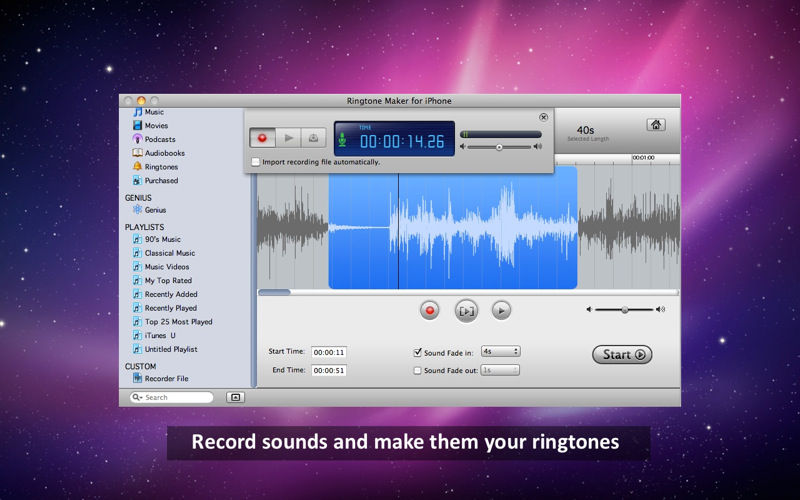Open the Sound Fade out duration dropdown

coord(501,370)
